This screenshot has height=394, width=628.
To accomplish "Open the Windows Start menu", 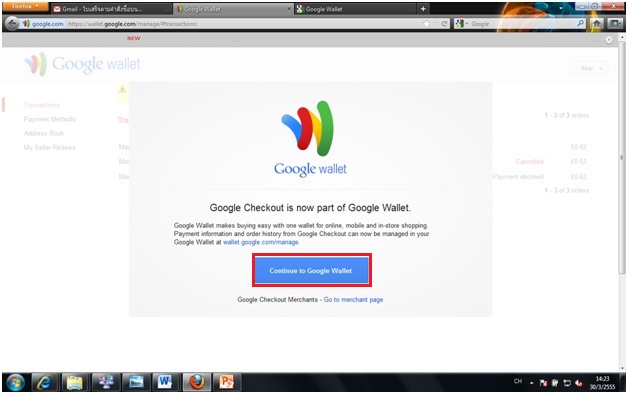I will pos(15,382).
